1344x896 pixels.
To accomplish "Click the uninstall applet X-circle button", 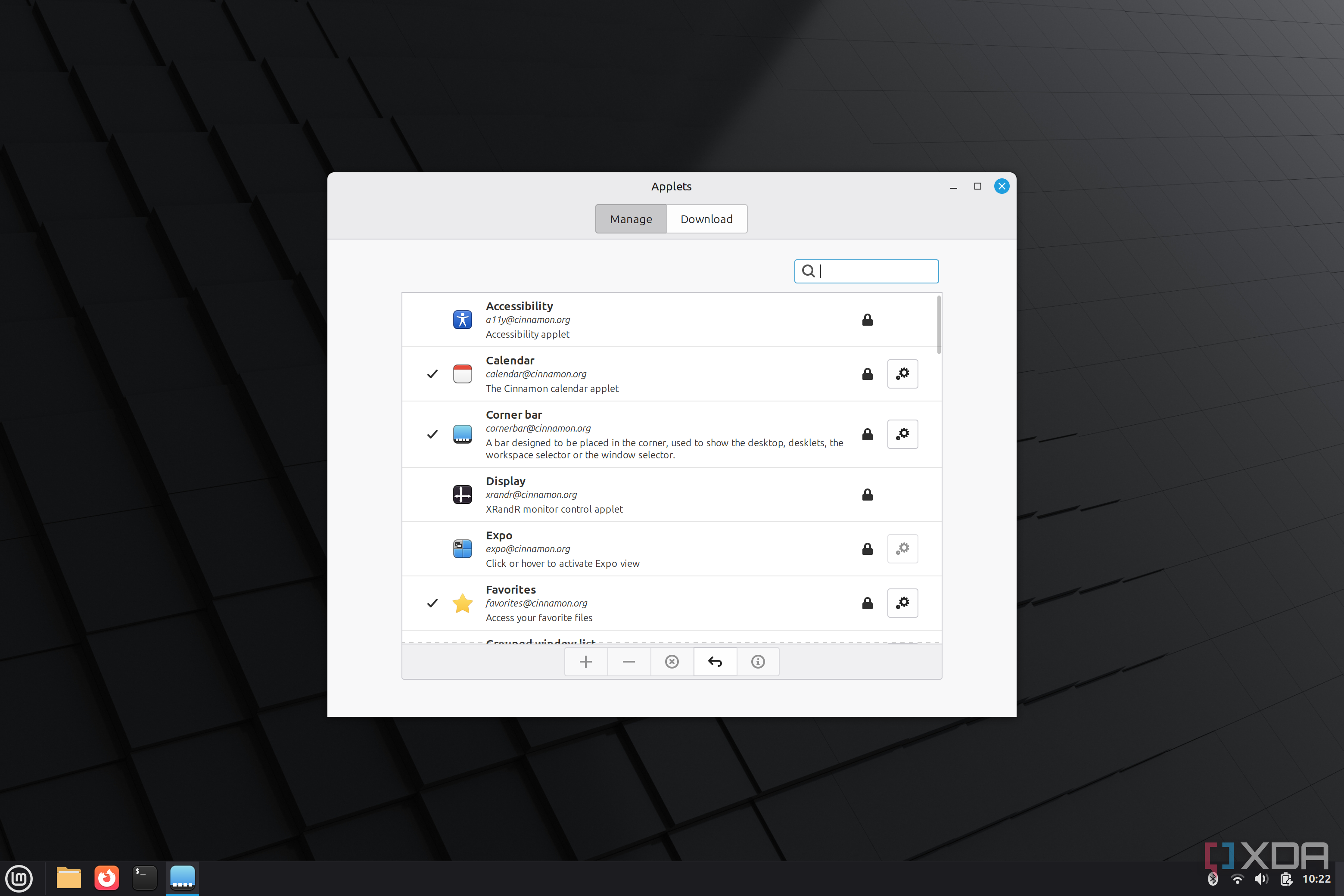I will [672, 662].
